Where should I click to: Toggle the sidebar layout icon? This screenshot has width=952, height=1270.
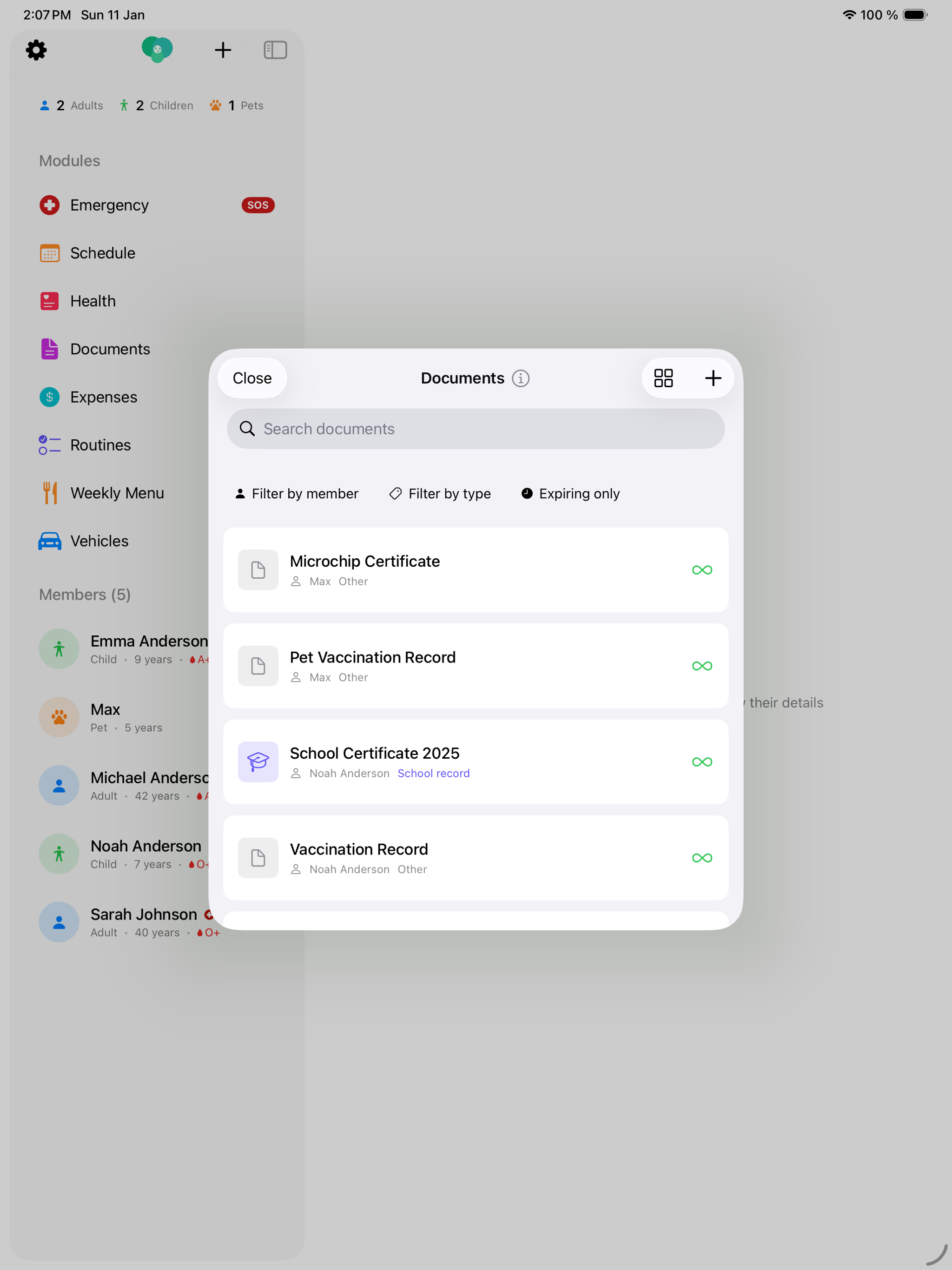click(275, 50)
